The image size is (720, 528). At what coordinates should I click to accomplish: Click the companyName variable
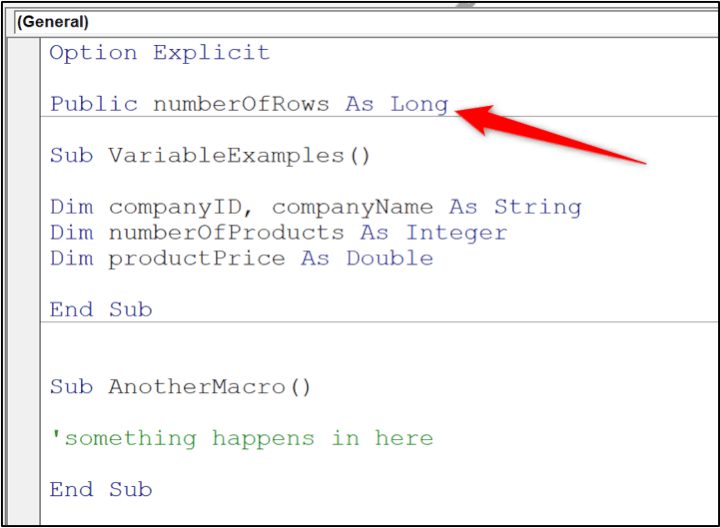(x=352, y=207)
